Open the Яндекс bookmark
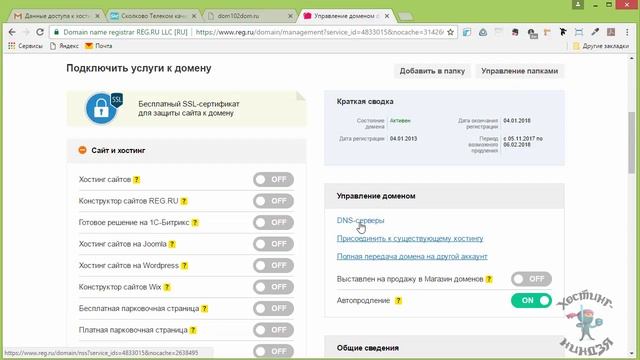 point(64,46)
